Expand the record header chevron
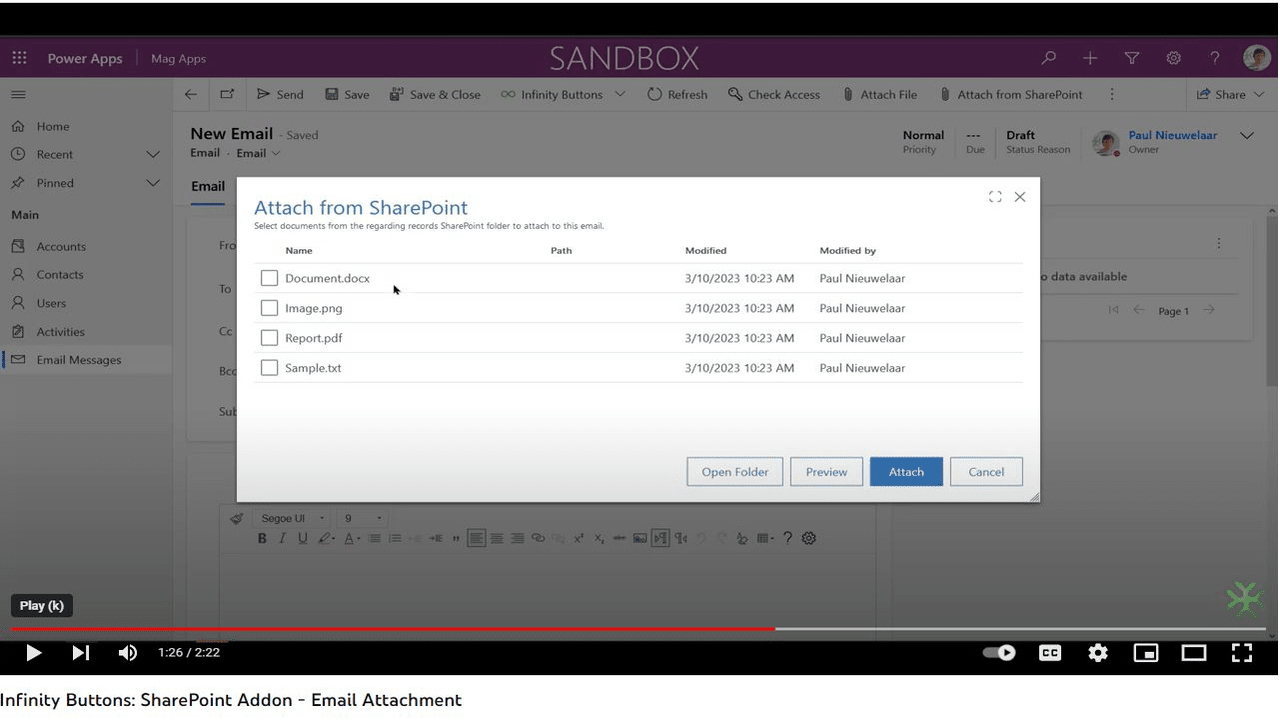 (x=1247, y=135)
